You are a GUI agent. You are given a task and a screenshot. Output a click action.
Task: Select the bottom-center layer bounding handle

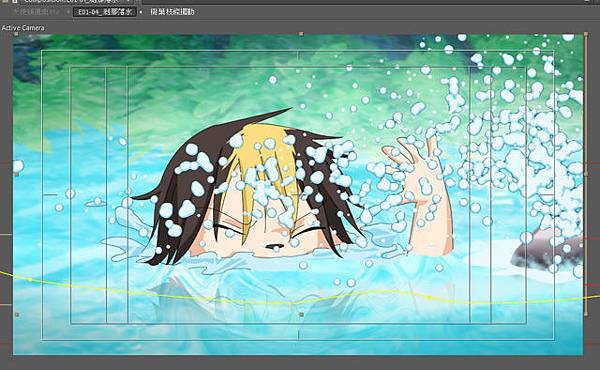tap(301, 315)
